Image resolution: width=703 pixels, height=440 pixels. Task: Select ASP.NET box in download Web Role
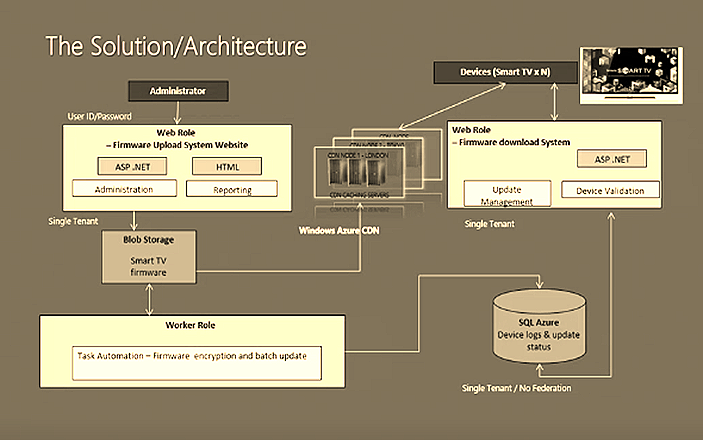point(612,159)
